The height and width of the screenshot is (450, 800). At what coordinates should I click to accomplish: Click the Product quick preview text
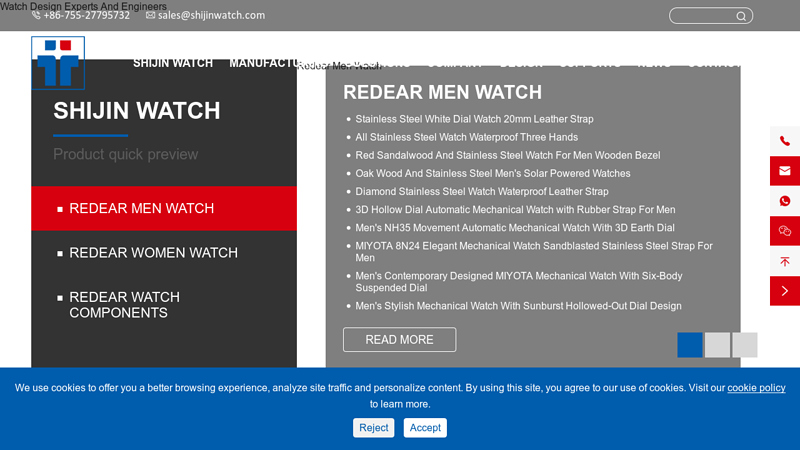[126, 154]
